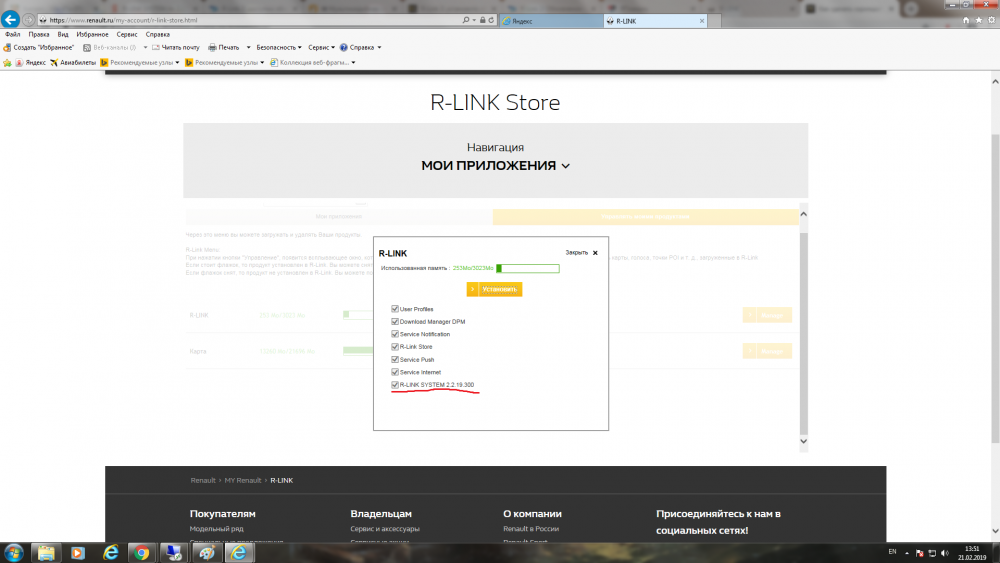
Task: Open the browser Home icon
Action: [x=966, y=20]
